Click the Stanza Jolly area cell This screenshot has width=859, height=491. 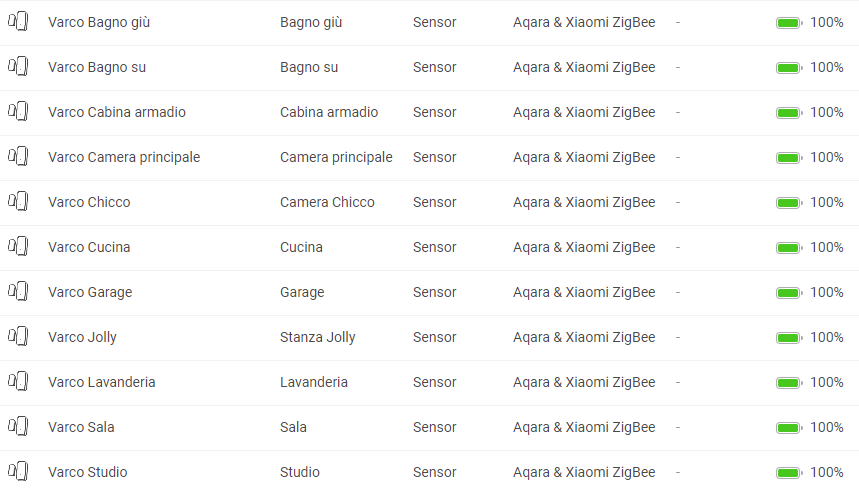coord(318,337)
